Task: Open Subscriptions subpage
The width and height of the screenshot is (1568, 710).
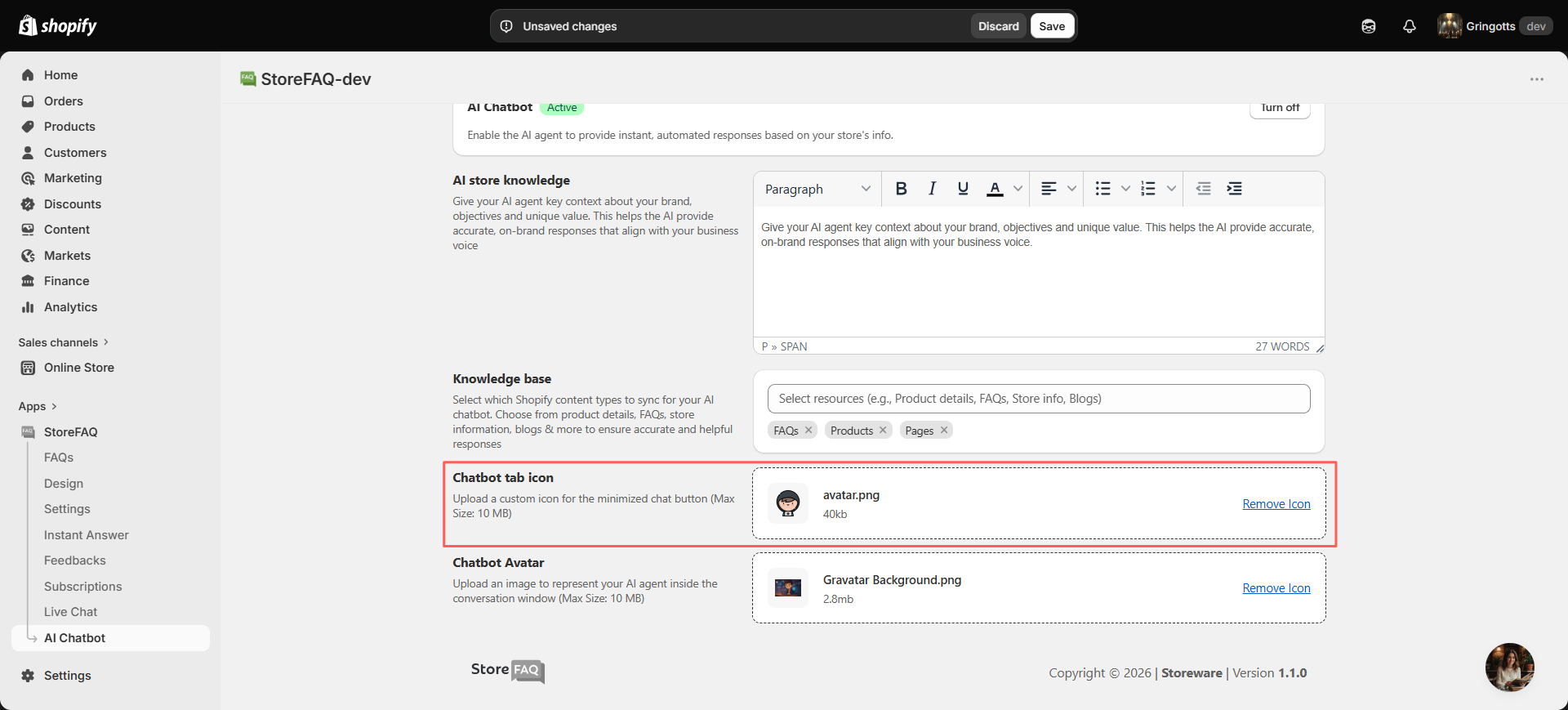Action: 82,587
